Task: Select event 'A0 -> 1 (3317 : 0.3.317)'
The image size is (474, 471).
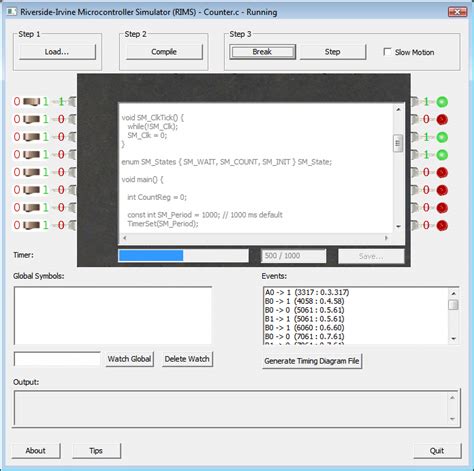Action: tap(307, 292)
